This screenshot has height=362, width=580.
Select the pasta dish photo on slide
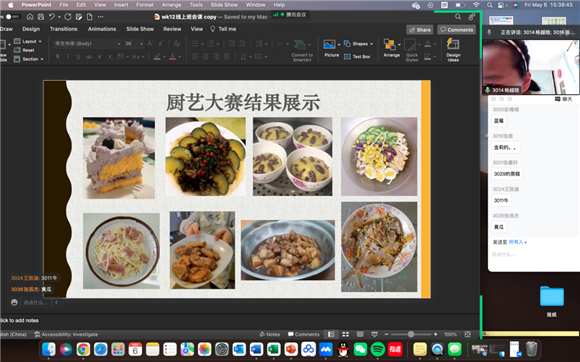tap(121, 251)
